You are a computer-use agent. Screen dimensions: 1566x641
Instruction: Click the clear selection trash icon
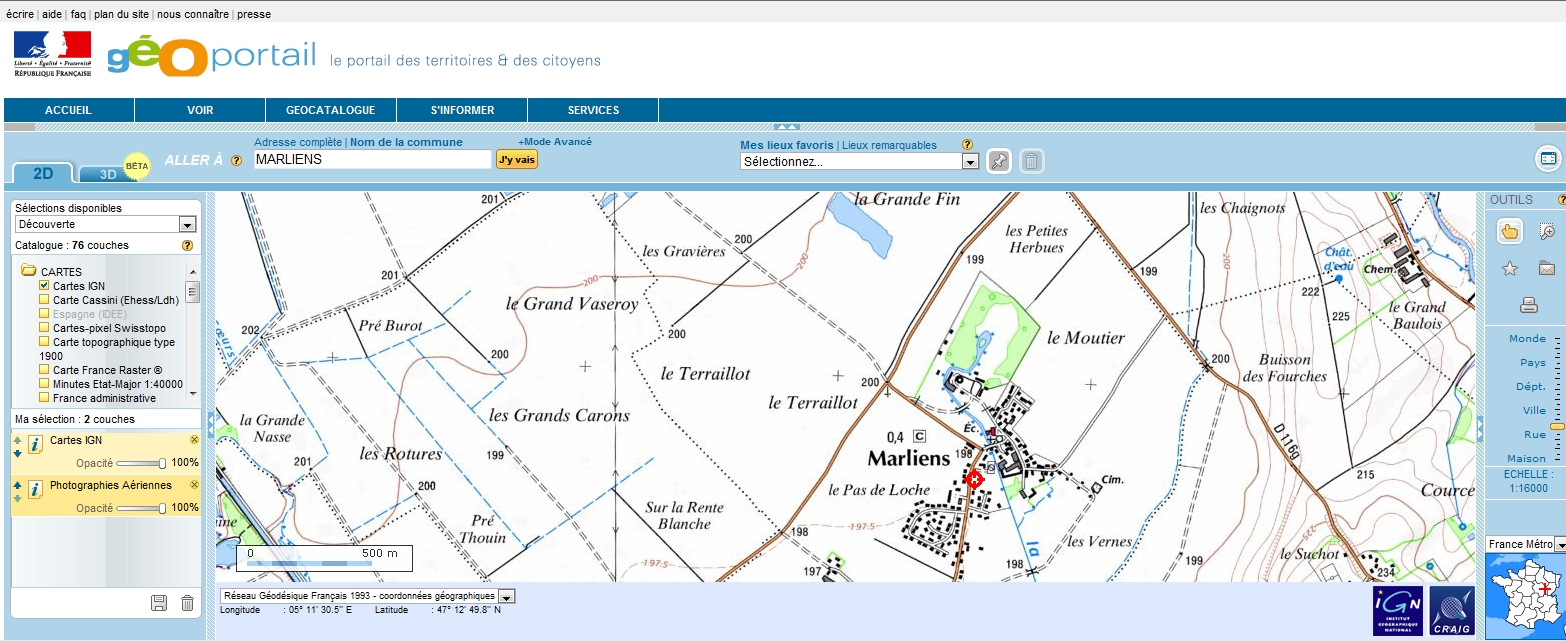[x=187, y=603]
